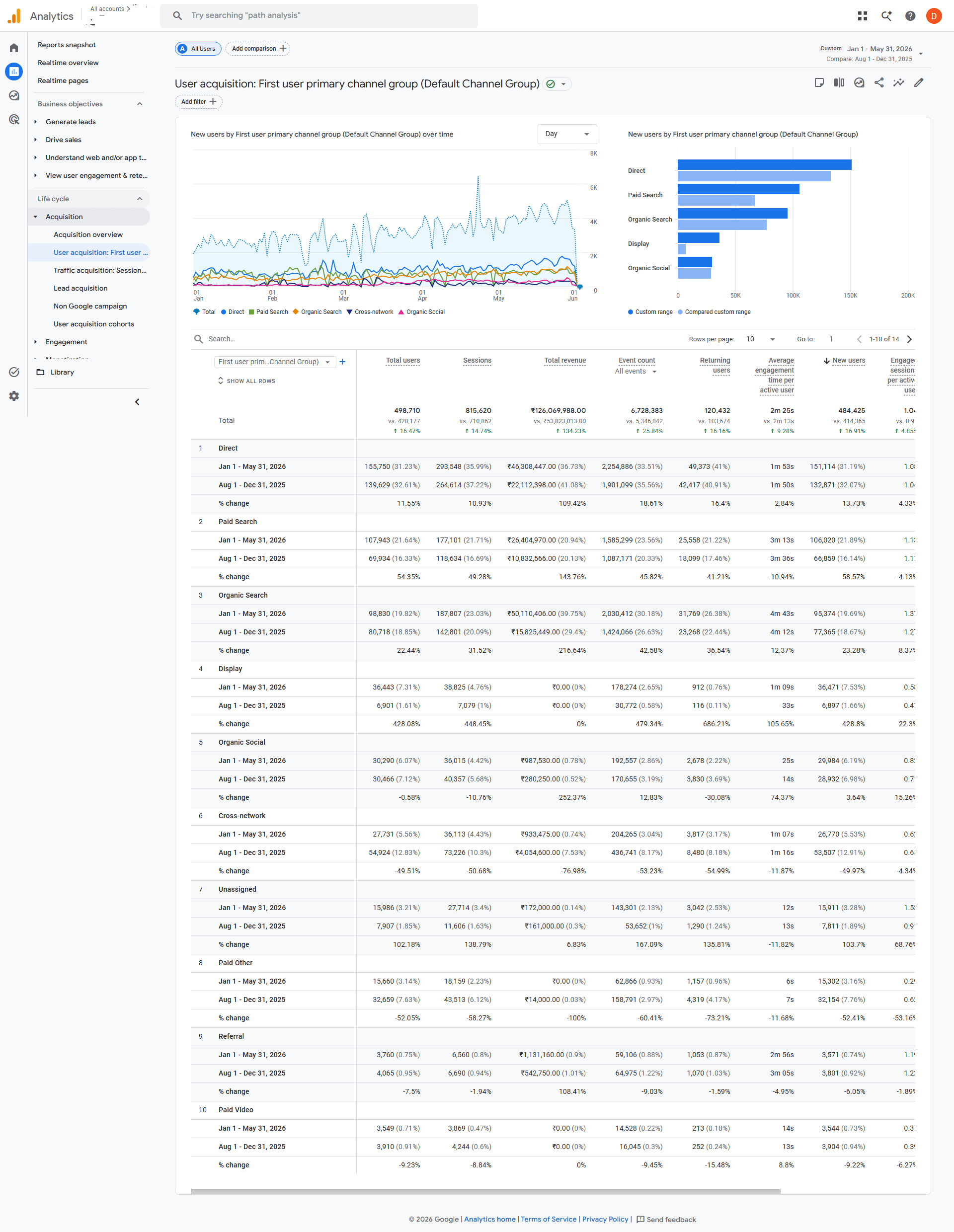Toggle the Total series in legend

[204, 312]
